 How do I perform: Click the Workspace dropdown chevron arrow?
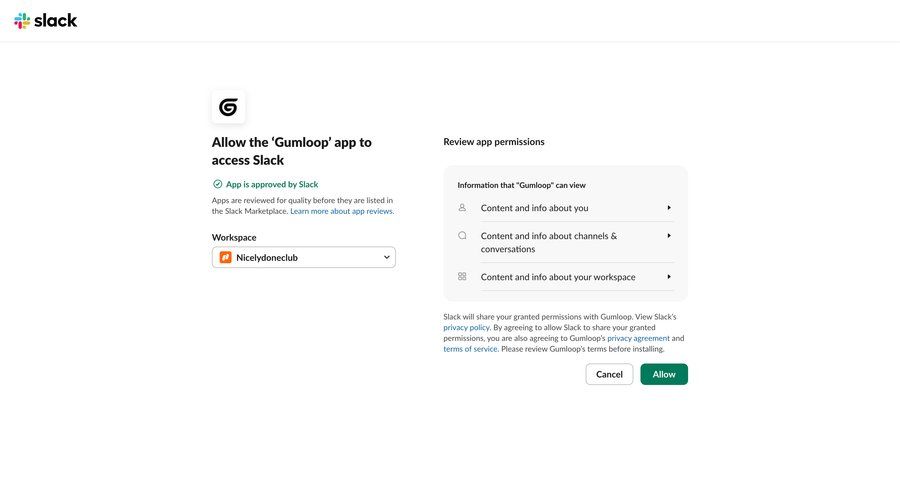(387, 257)
